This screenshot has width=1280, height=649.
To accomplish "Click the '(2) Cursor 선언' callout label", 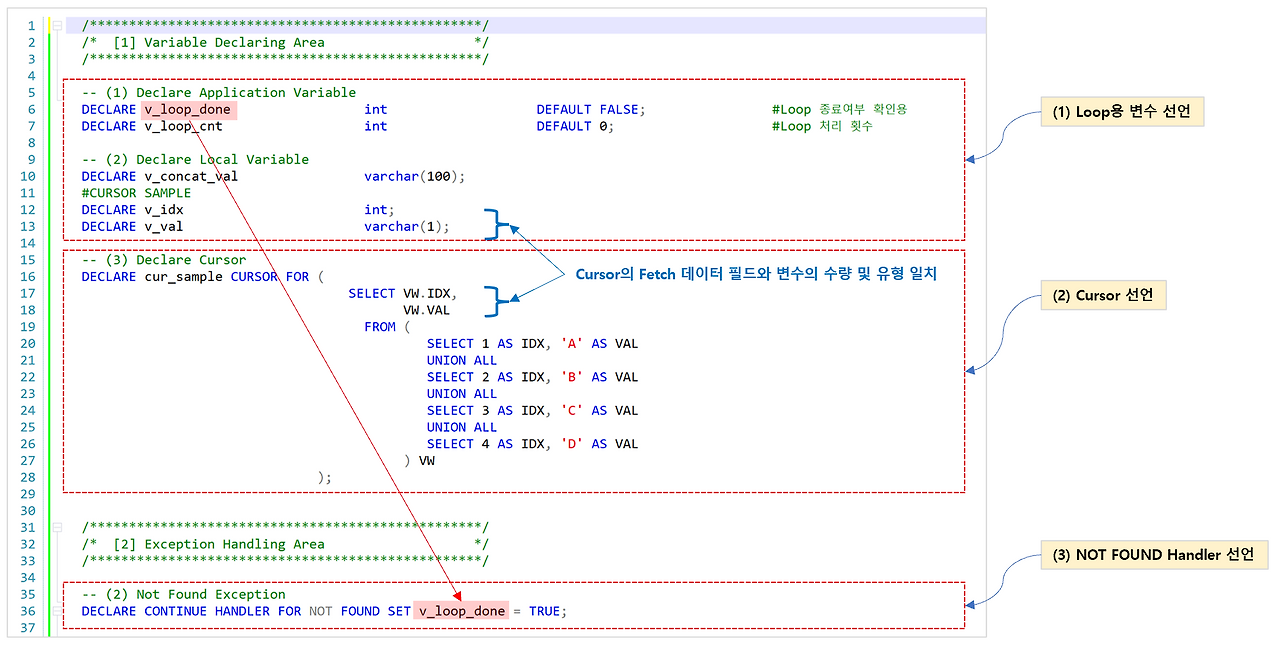I will click(x=1103, y=295).
